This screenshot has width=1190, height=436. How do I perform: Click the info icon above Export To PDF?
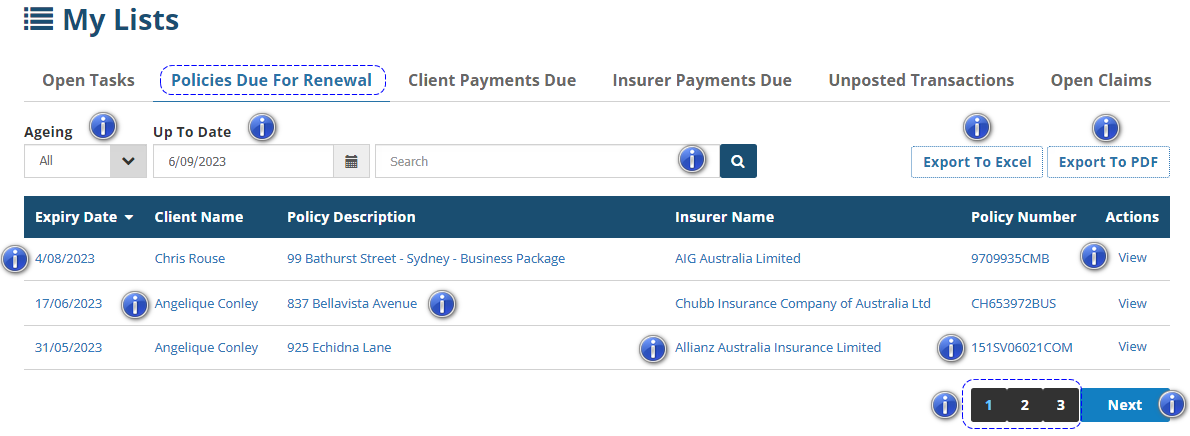[1106, 127]
